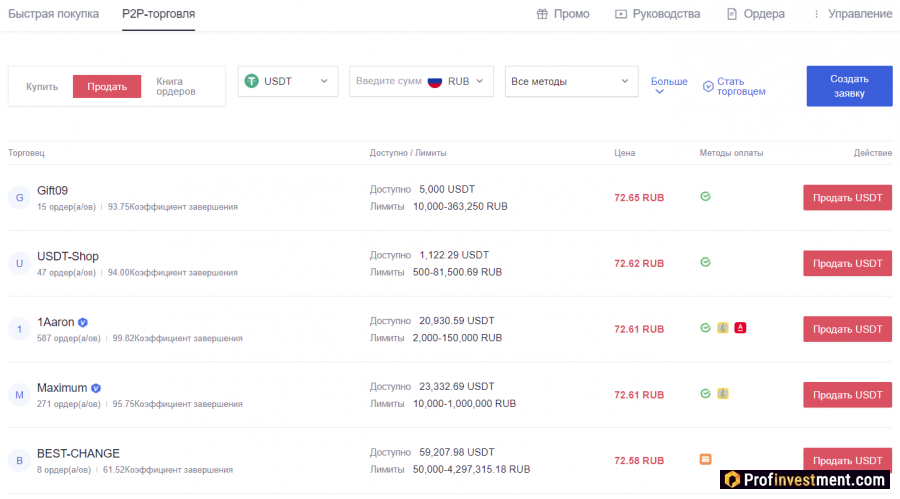Click Maximum avatar circle M
This screenshot has width=900, height=499.
(x=20, y=394)
